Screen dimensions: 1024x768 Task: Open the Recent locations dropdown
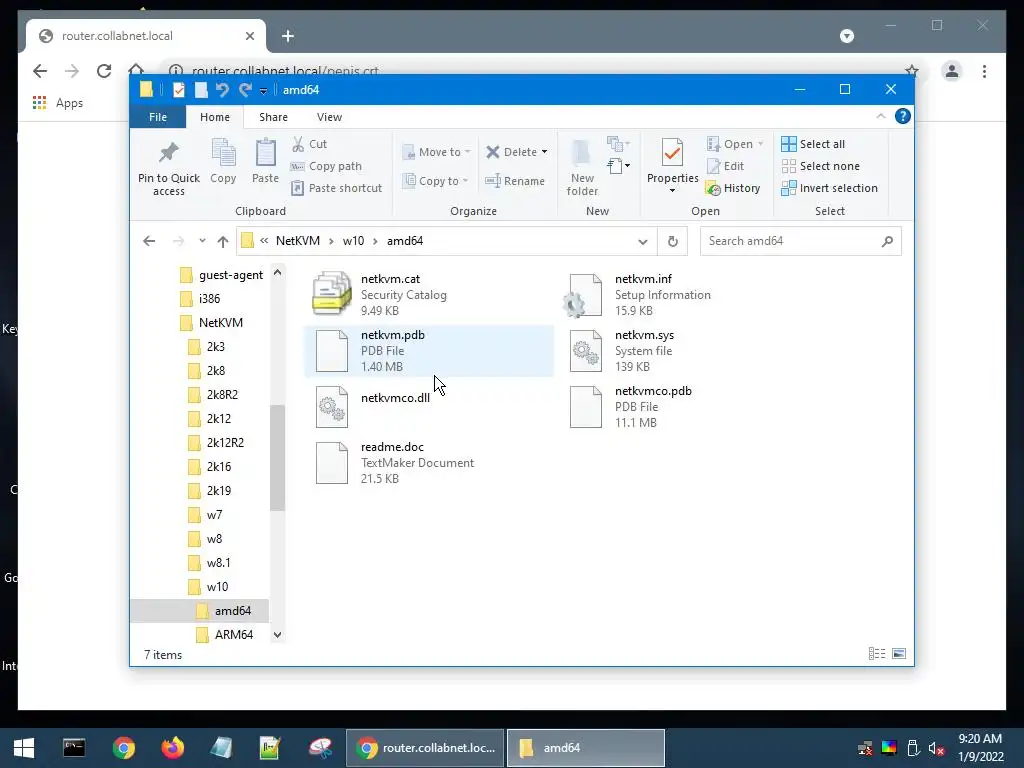[x=202, y=241]
